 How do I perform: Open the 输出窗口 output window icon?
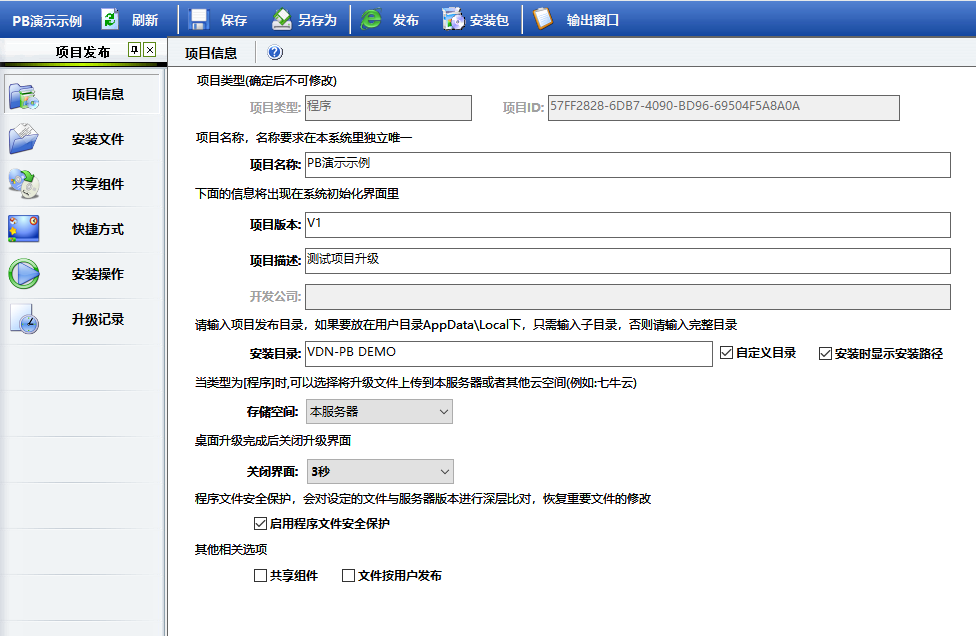pos(543,19)
